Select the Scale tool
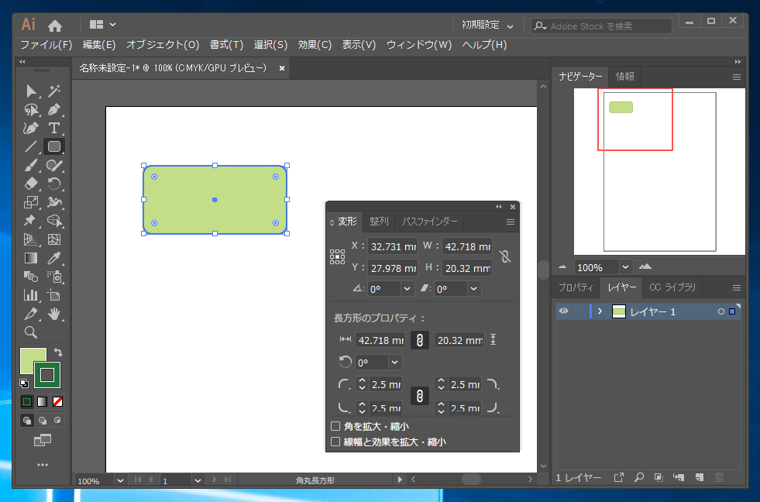 click(31, 202)
